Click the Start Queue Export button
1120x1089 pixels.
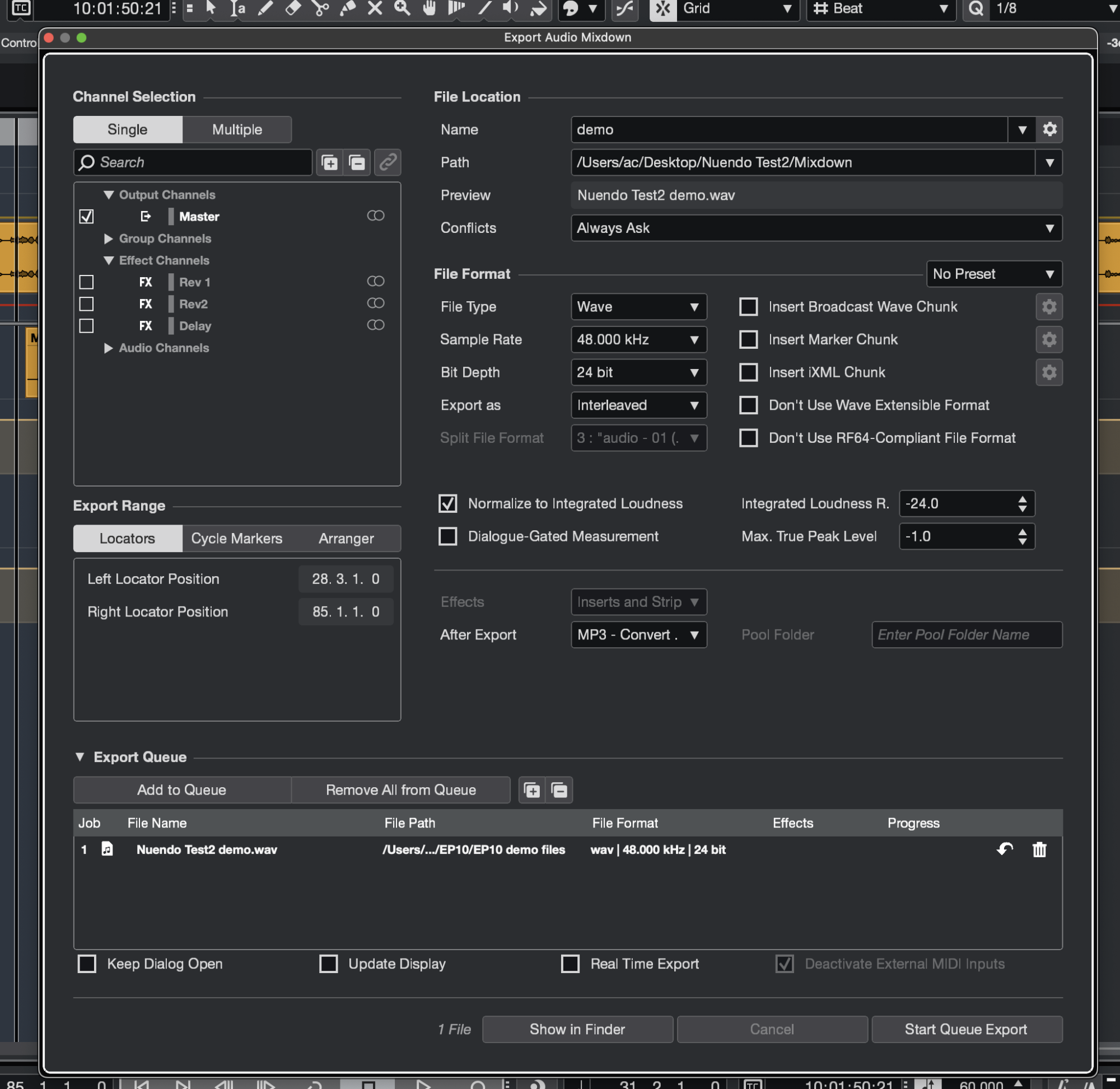965,1029
